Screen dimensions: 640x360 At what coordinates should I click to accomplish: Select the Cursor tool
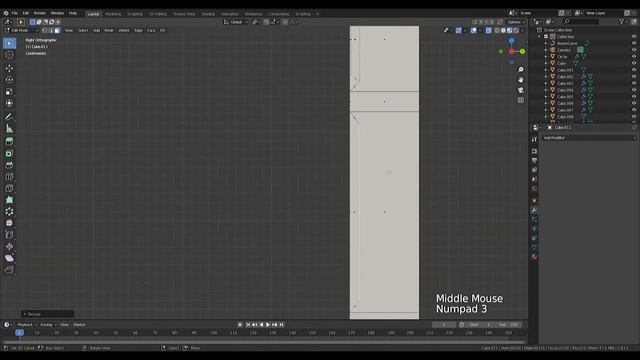tap(9, 55)
